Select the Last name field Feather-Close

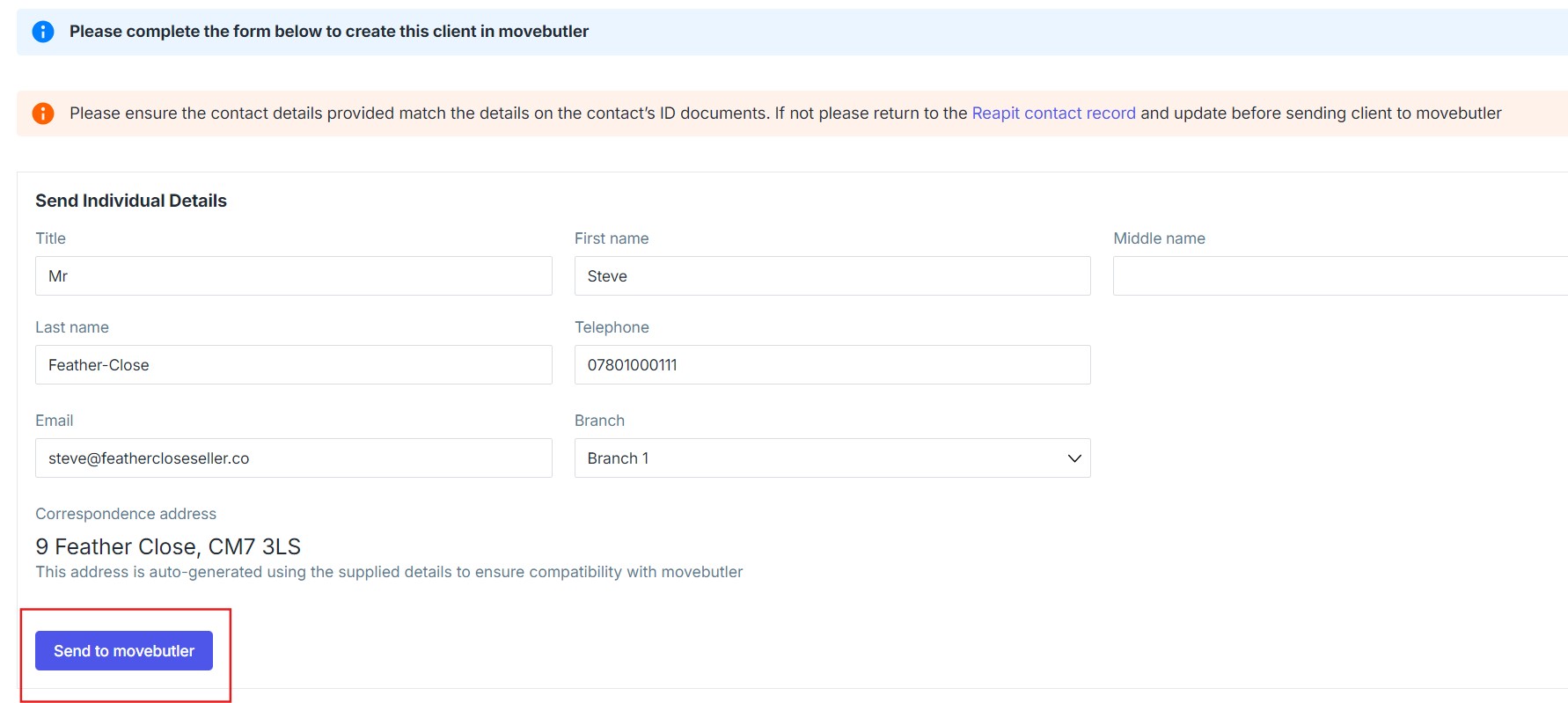click(x=293, y=365)
